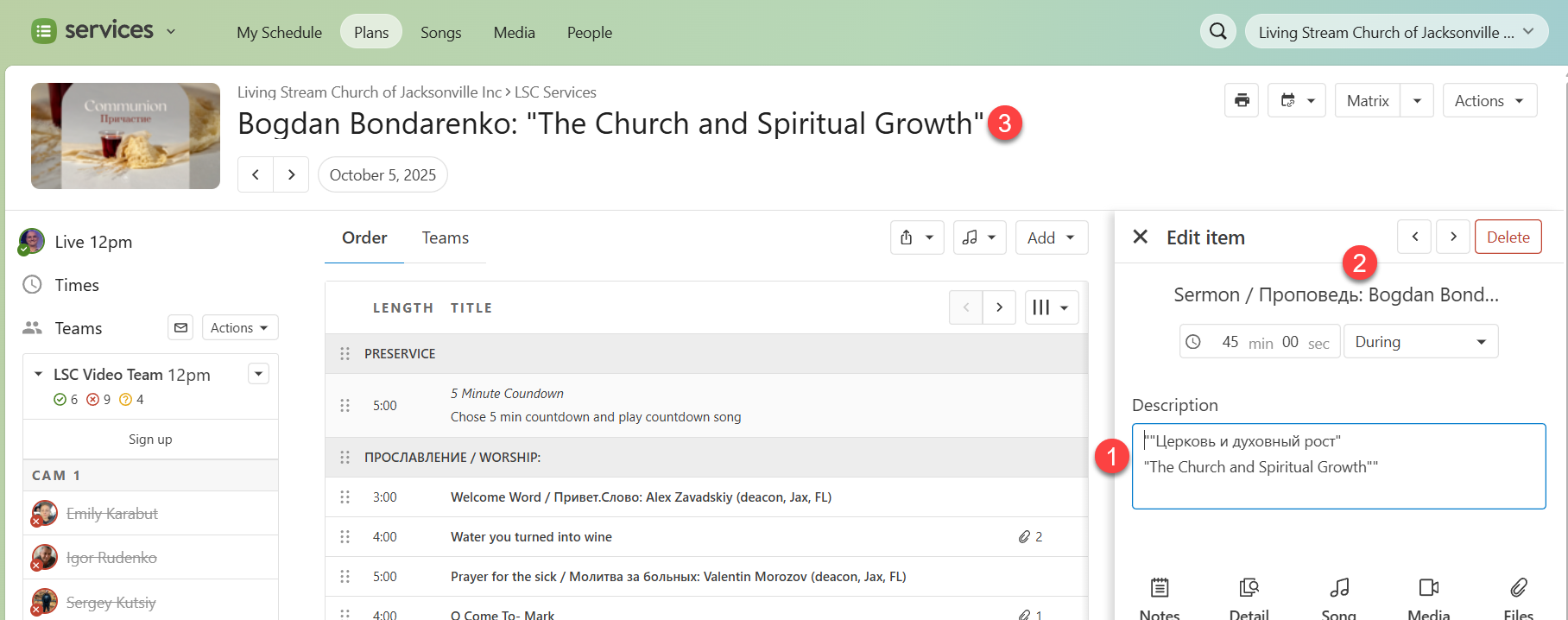Open the Media icon in Edit item
Screen dimensions: 1568x620
pos(1428,589)
